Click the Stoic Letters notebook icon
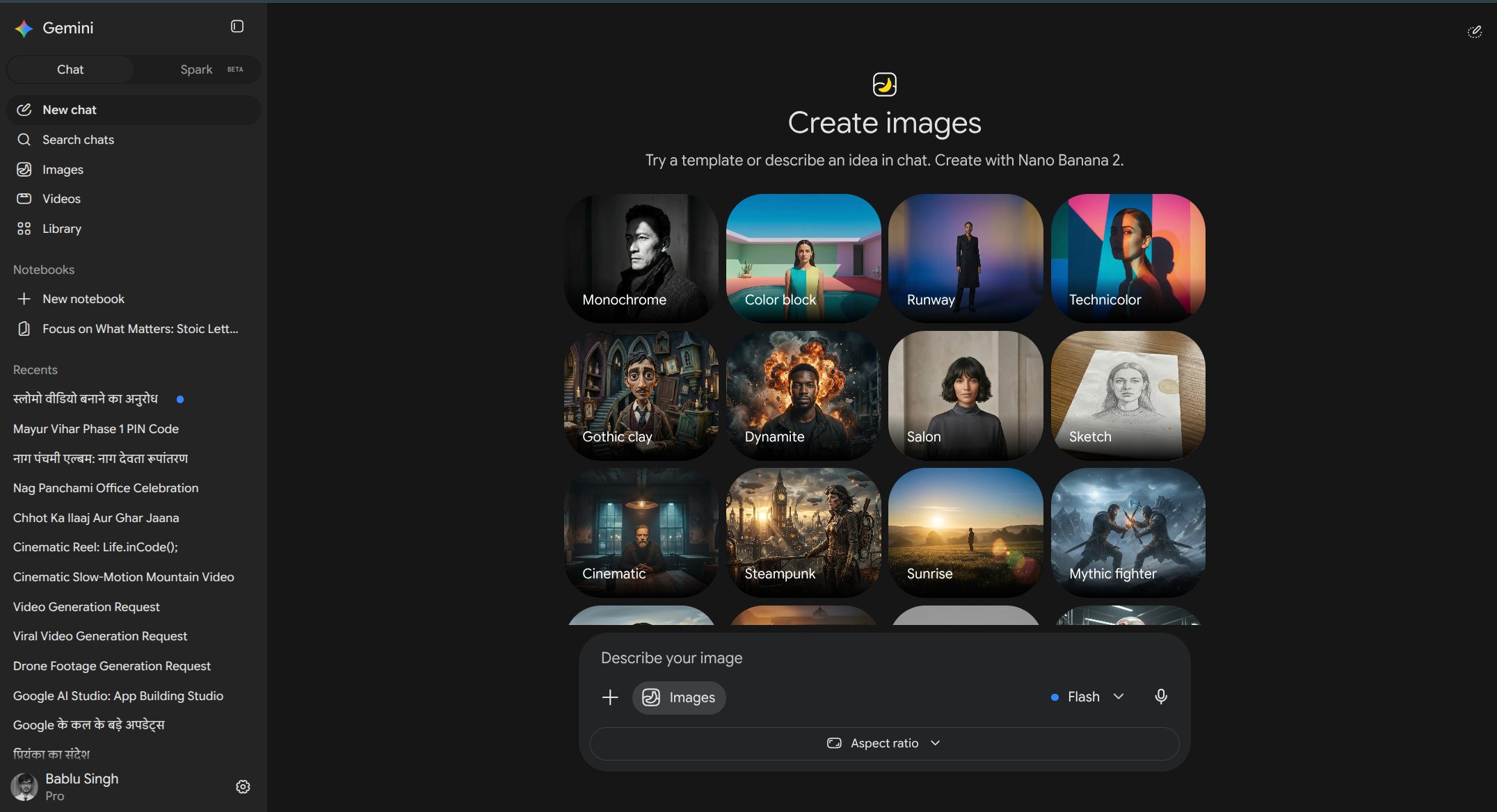Screen dimensions: 1497x812 point(24,329)
